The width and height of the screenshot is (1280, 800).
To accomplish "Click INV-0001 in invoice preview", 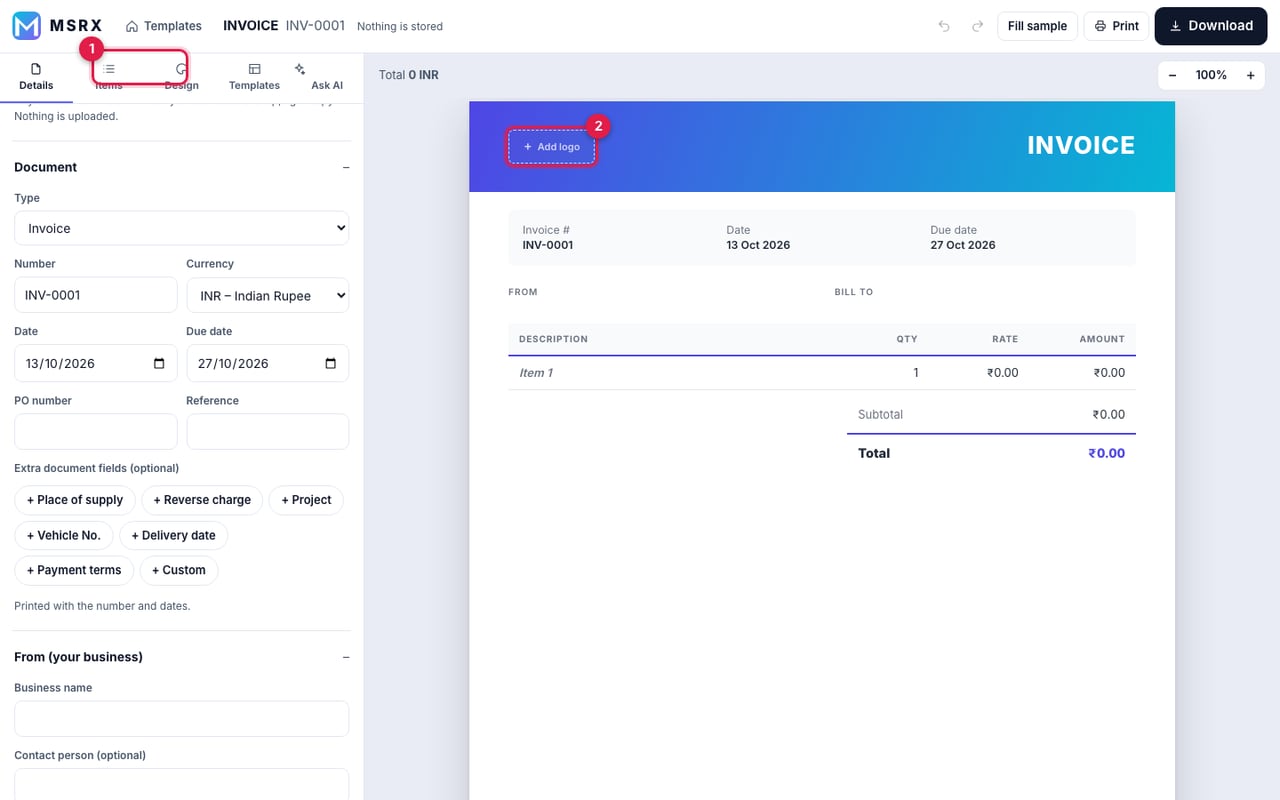I will tap(548, 245).
